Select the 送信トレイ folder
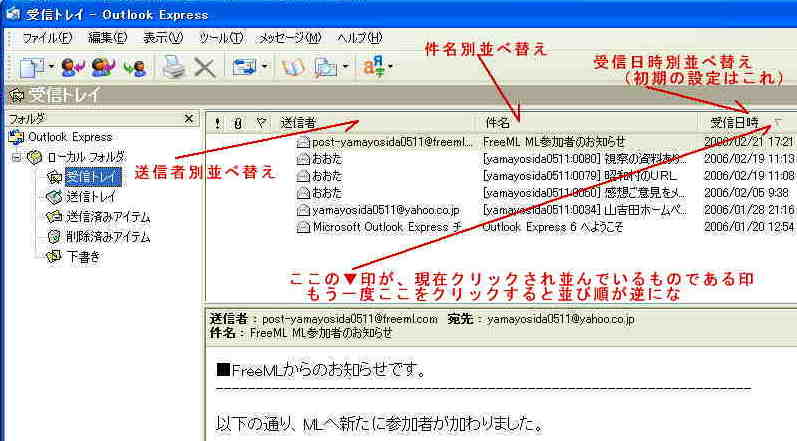Image resolution: width=797 pixels, height=441 pixels. tap(90, 197)
